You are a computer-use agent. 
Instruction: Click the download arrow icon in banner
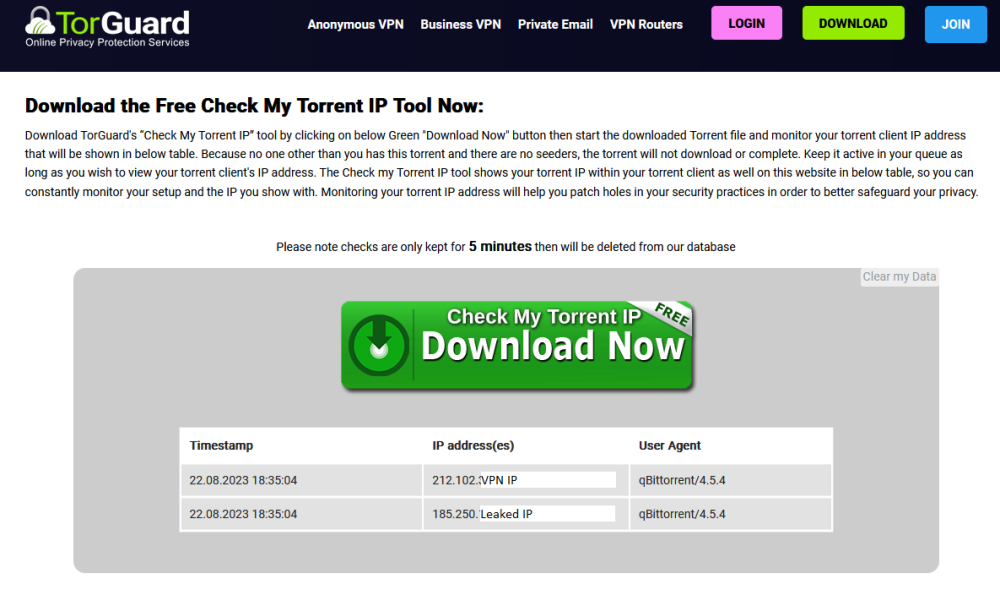tap(379, 345)
